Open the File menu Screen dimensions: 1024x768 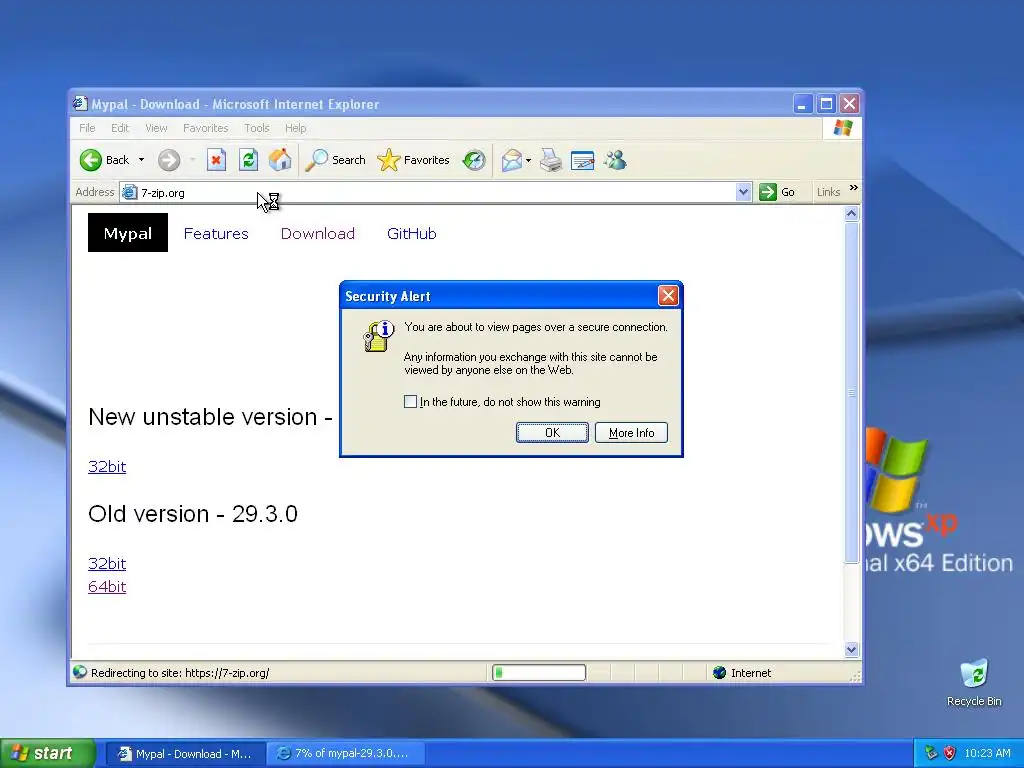87,128
